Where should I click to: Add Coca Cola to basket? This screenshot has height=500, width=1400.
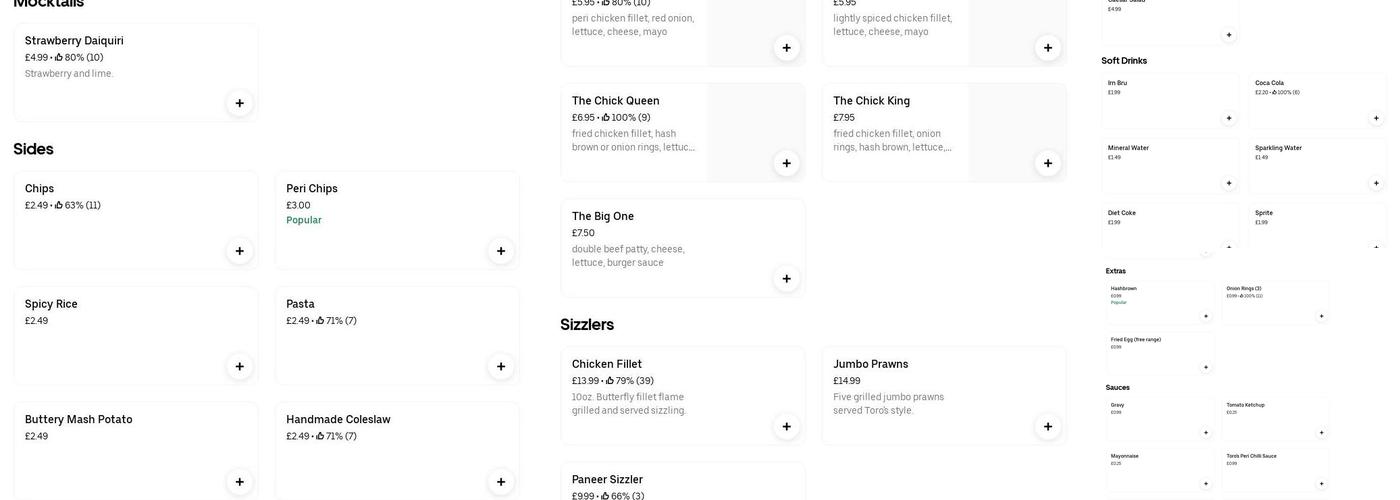1376,118
